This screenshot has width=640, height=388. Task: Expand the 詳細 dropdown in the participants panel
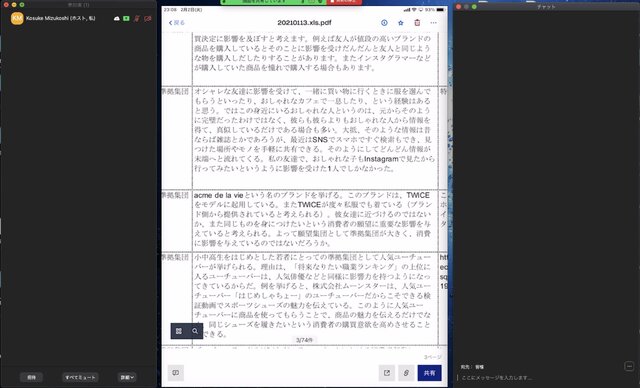(127, 377)
